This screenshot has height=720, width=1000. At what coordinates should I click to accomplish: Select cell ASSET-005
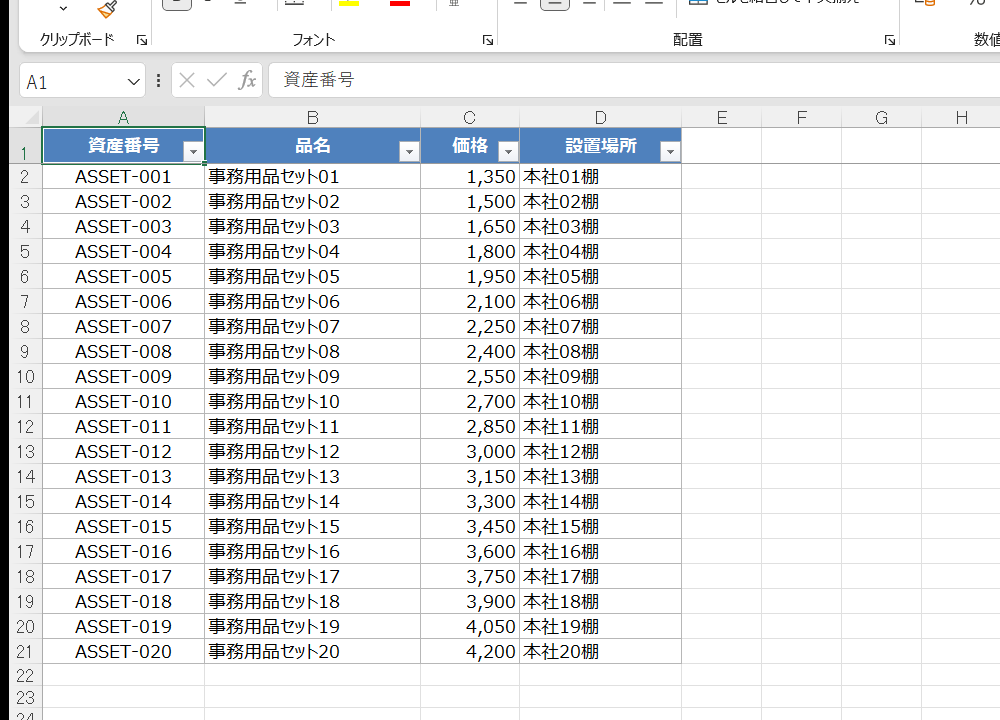[123, 277]
